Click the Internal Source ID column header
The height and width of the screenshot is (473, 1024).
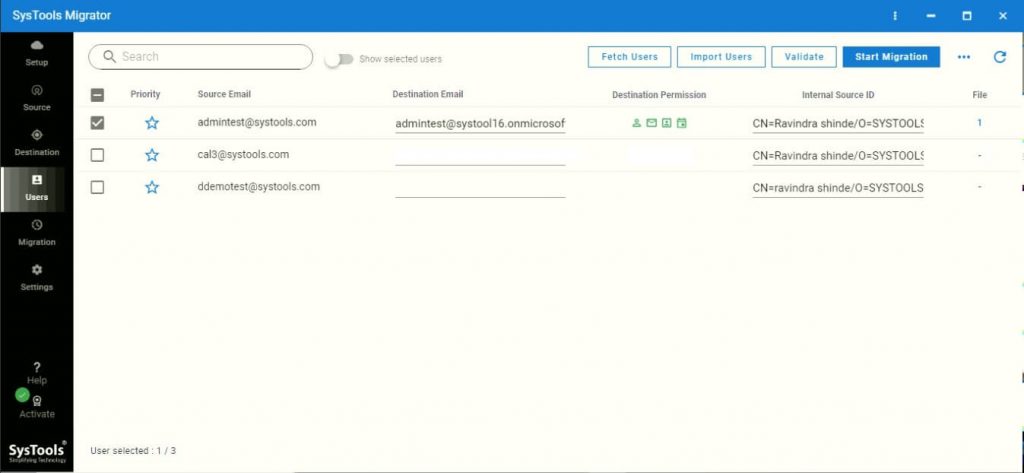point(838,95)
